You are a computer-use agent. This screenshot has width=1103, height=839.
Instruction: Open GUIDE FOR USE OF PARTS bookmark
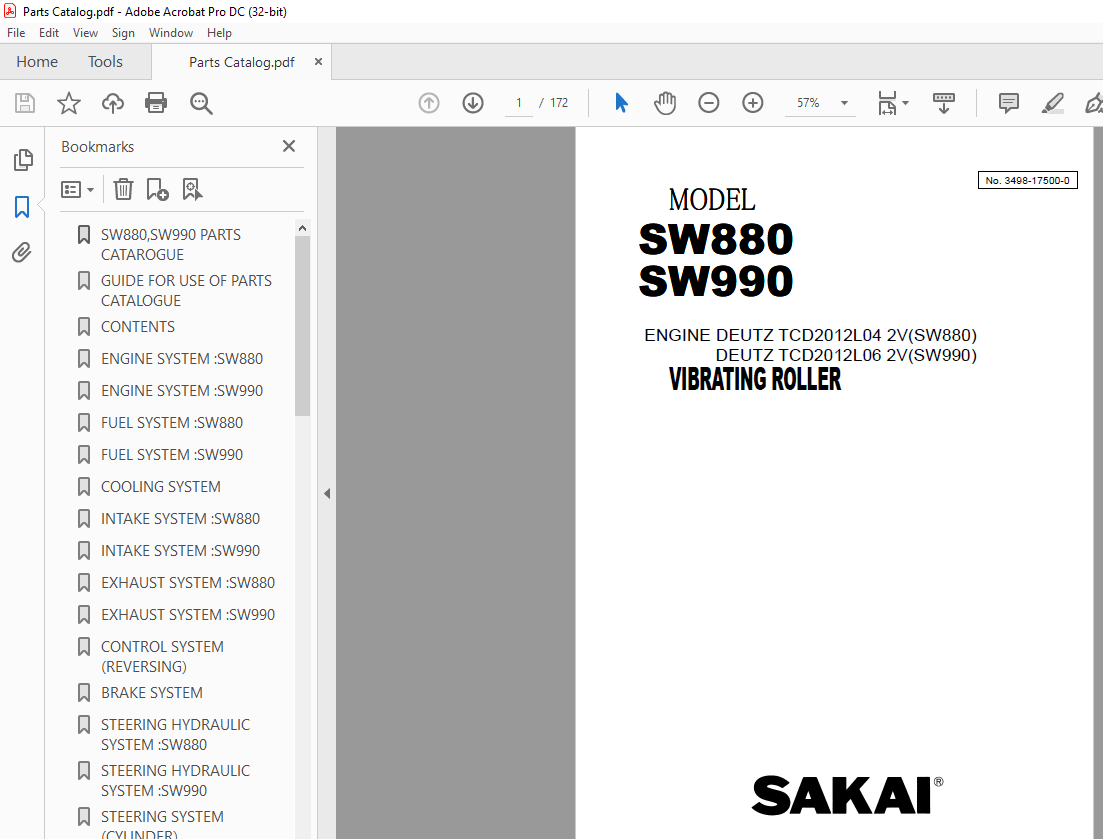[x=186, y=290]
